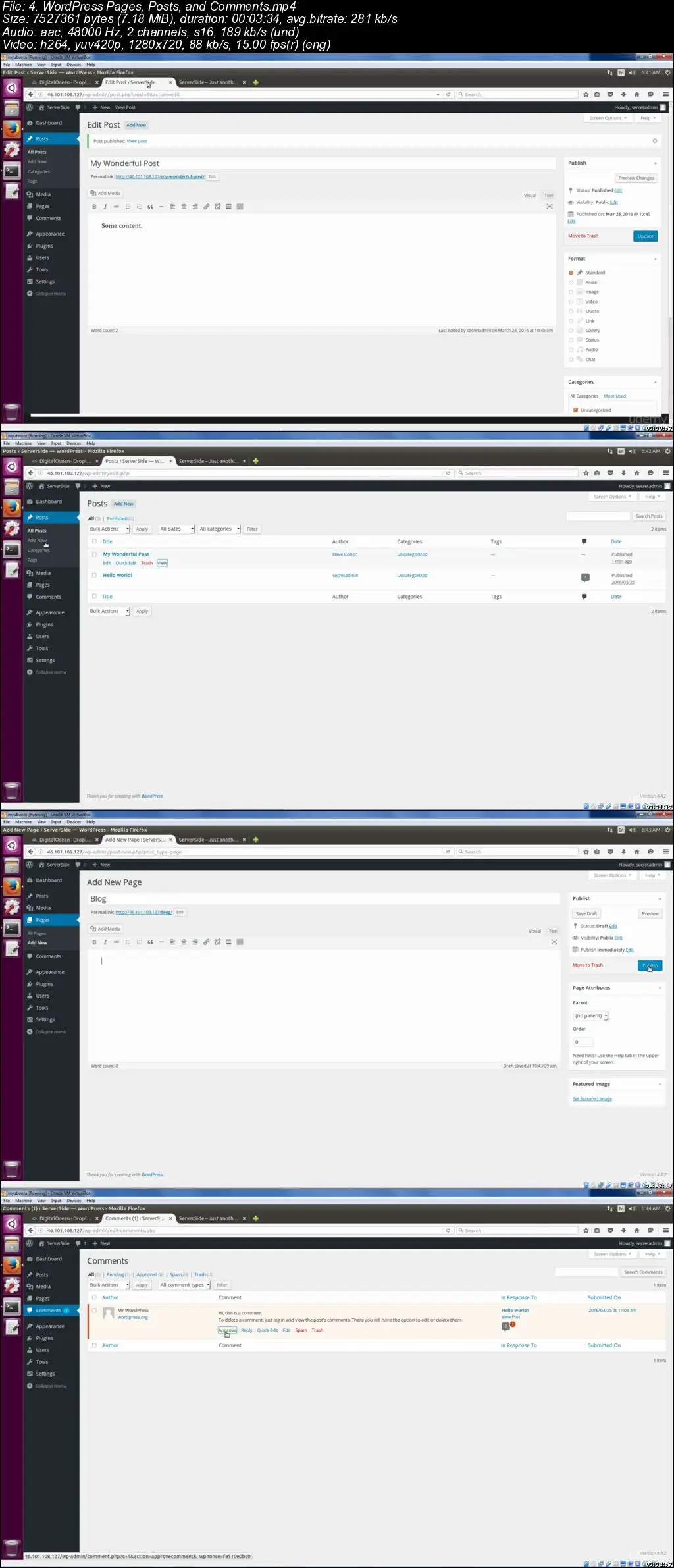Open All dates dropdown in Posts list
The image size is (674, 1568).
tap(176, 529)
